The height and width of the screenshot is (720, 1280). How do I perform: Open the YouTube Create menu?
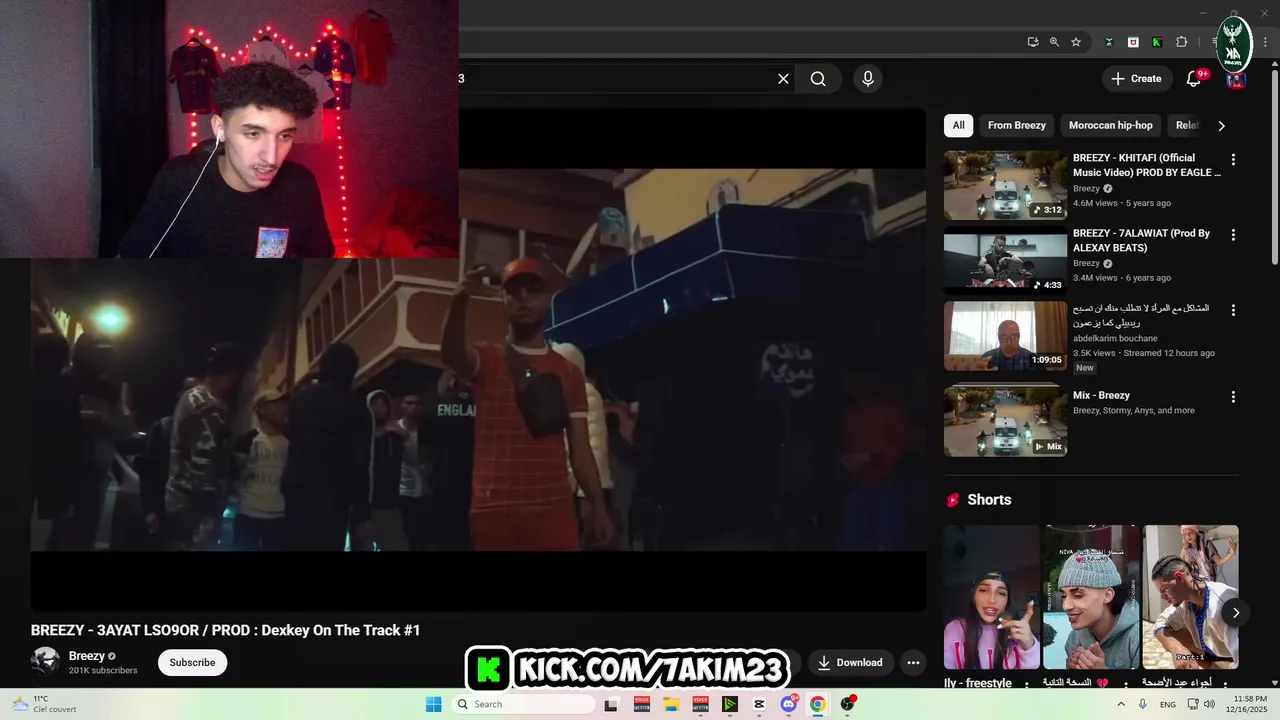[x=1136, y=79]
